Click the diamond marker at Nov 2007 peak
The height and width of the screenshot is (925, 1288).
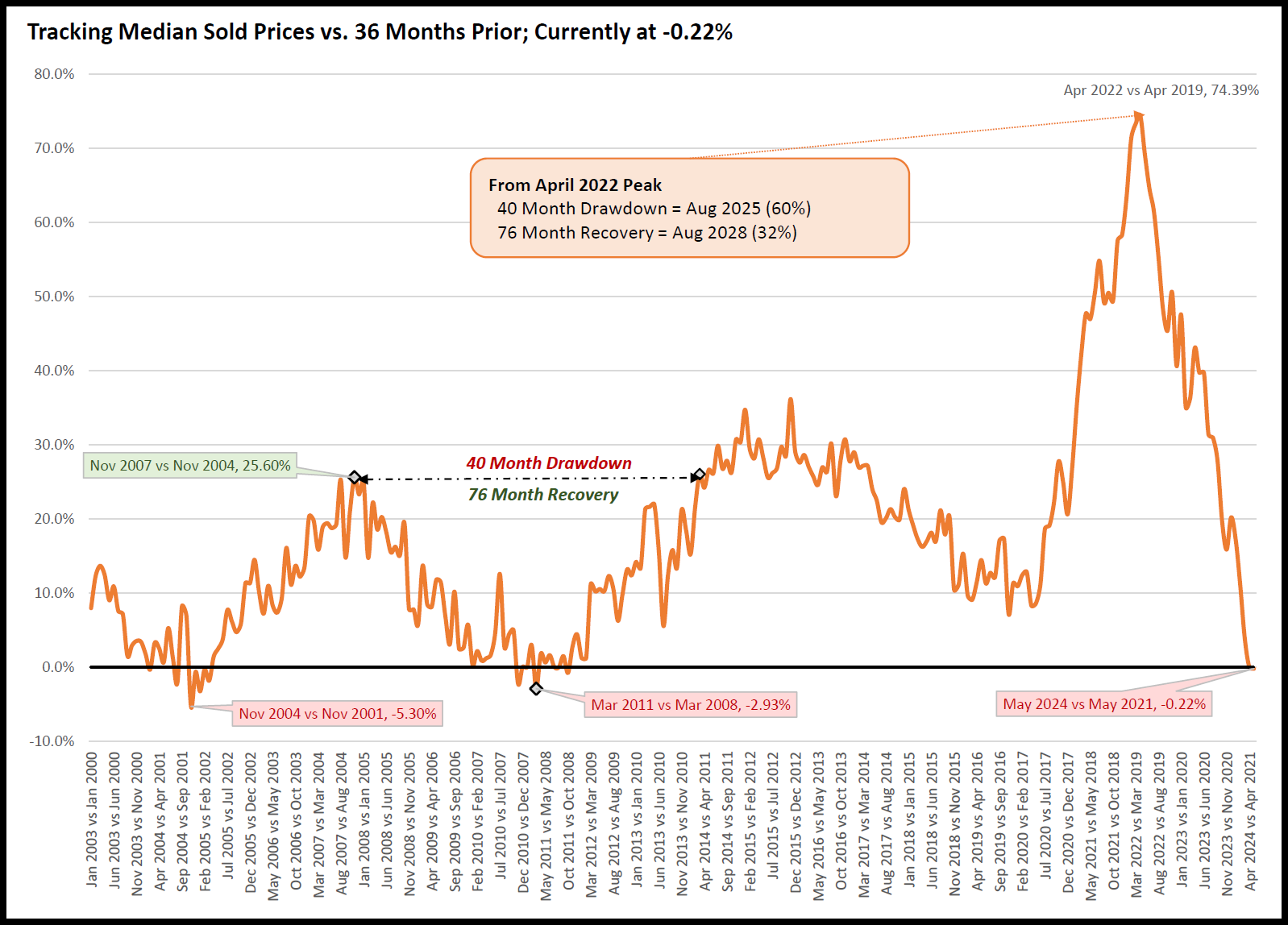tap(355, 478)
